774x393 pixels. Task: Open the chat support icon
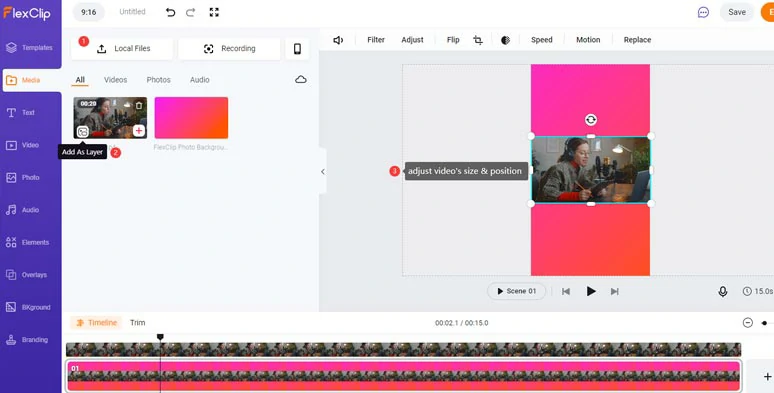coord(703,12)
